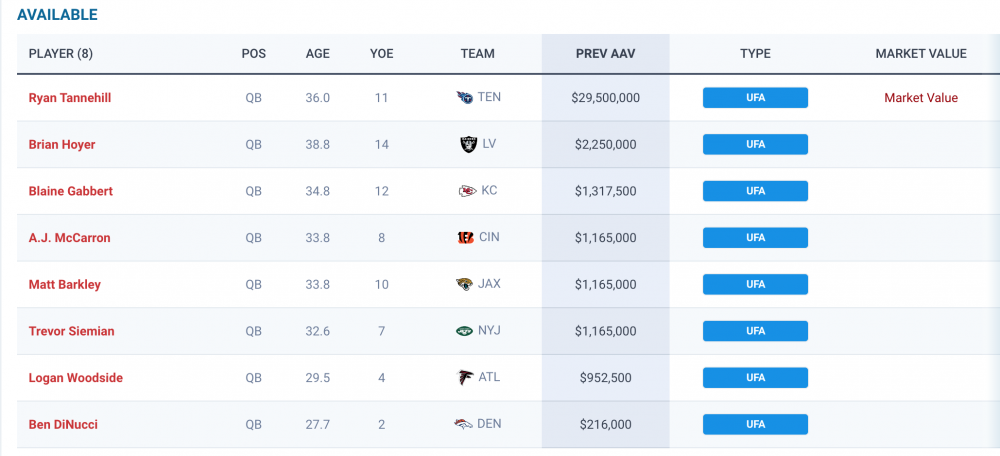1000x456 pixels.
Task: Sort the table by TYPE header
Action: [x=755, y=54]
